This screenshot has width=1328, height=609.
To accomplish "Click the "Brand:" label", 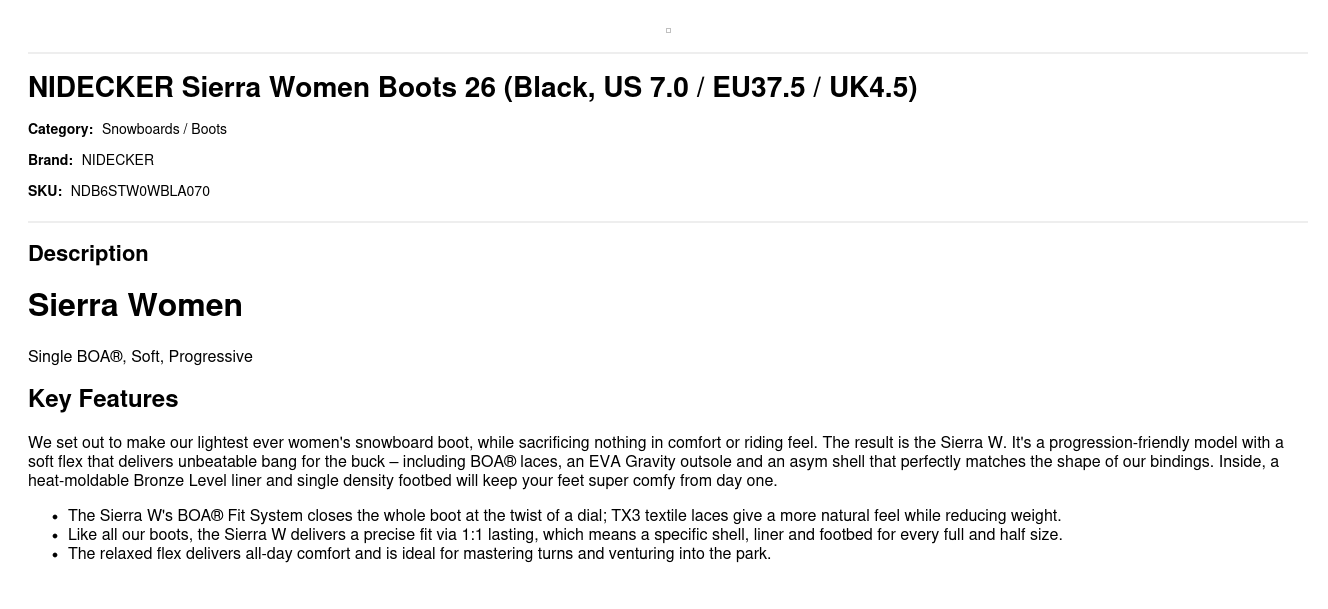I will pyautogui.click(x=50, y=160).
